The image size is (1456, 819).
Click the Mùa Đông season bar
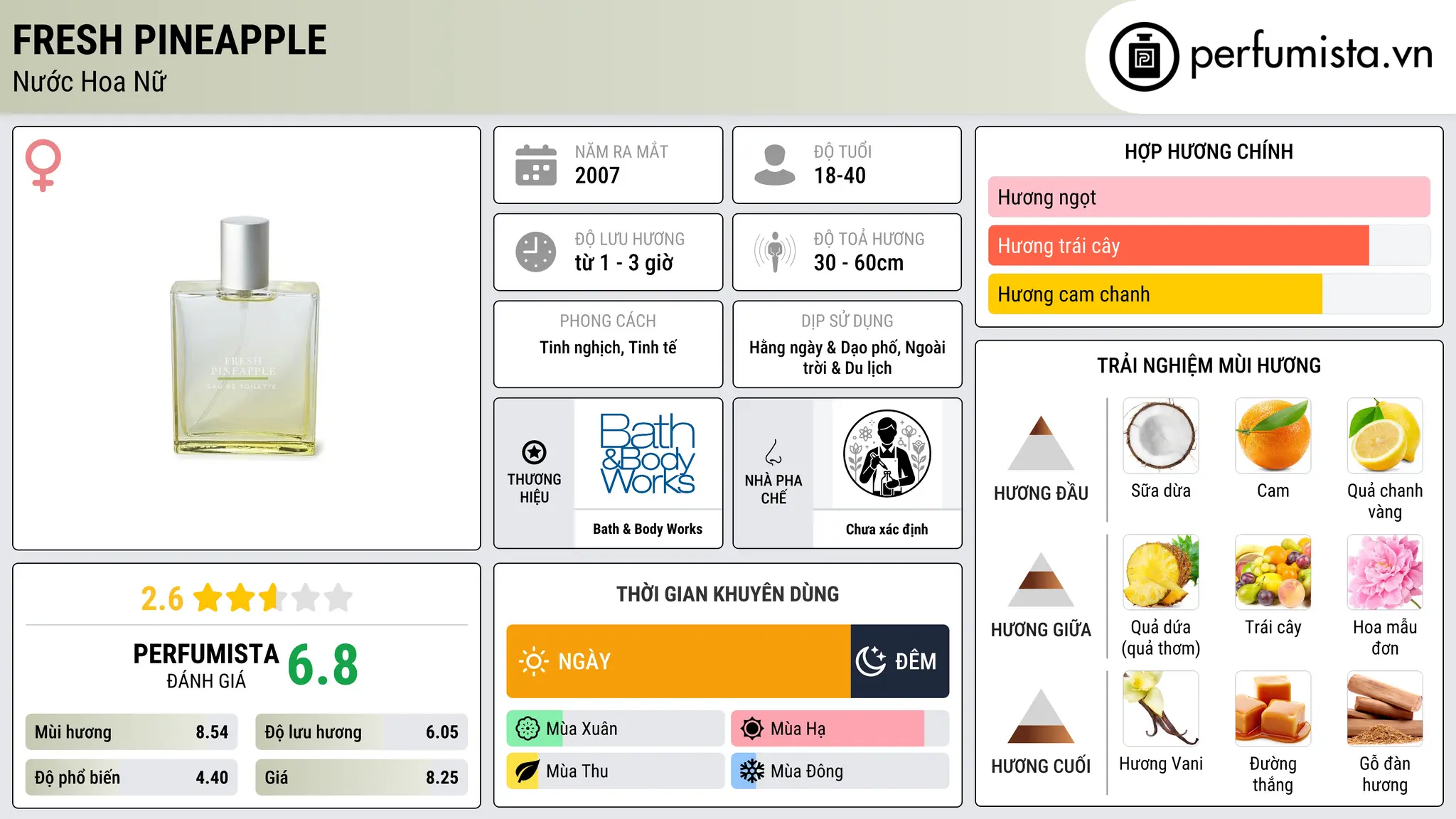coord(840,771)
